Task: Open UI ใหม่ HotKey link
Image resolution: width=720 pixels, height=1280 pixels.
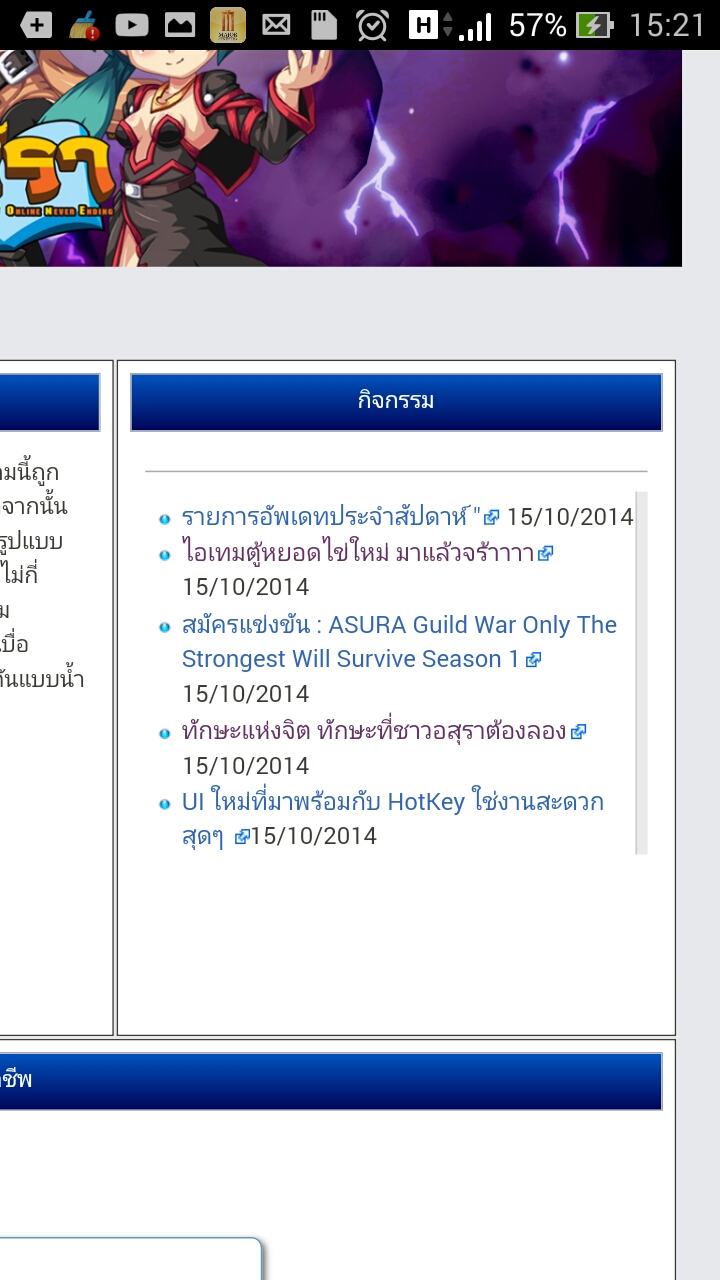Action: point(392,819)
